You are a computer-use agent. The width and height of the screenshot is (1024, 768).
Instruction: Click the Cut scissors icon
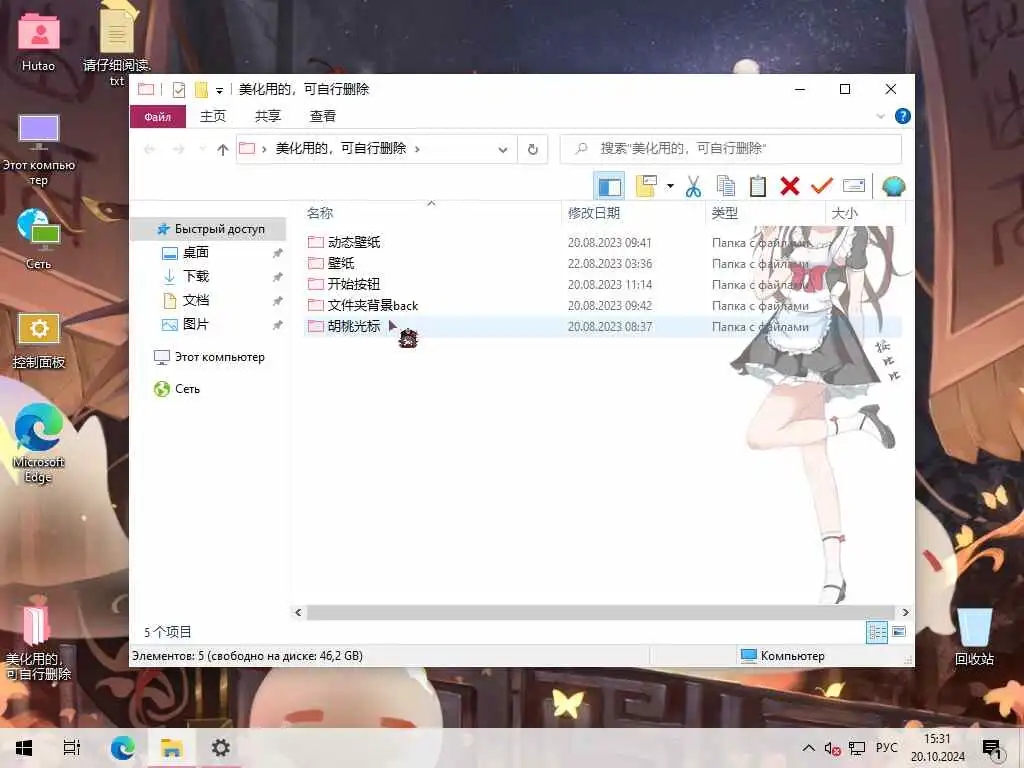coord(694,187)
